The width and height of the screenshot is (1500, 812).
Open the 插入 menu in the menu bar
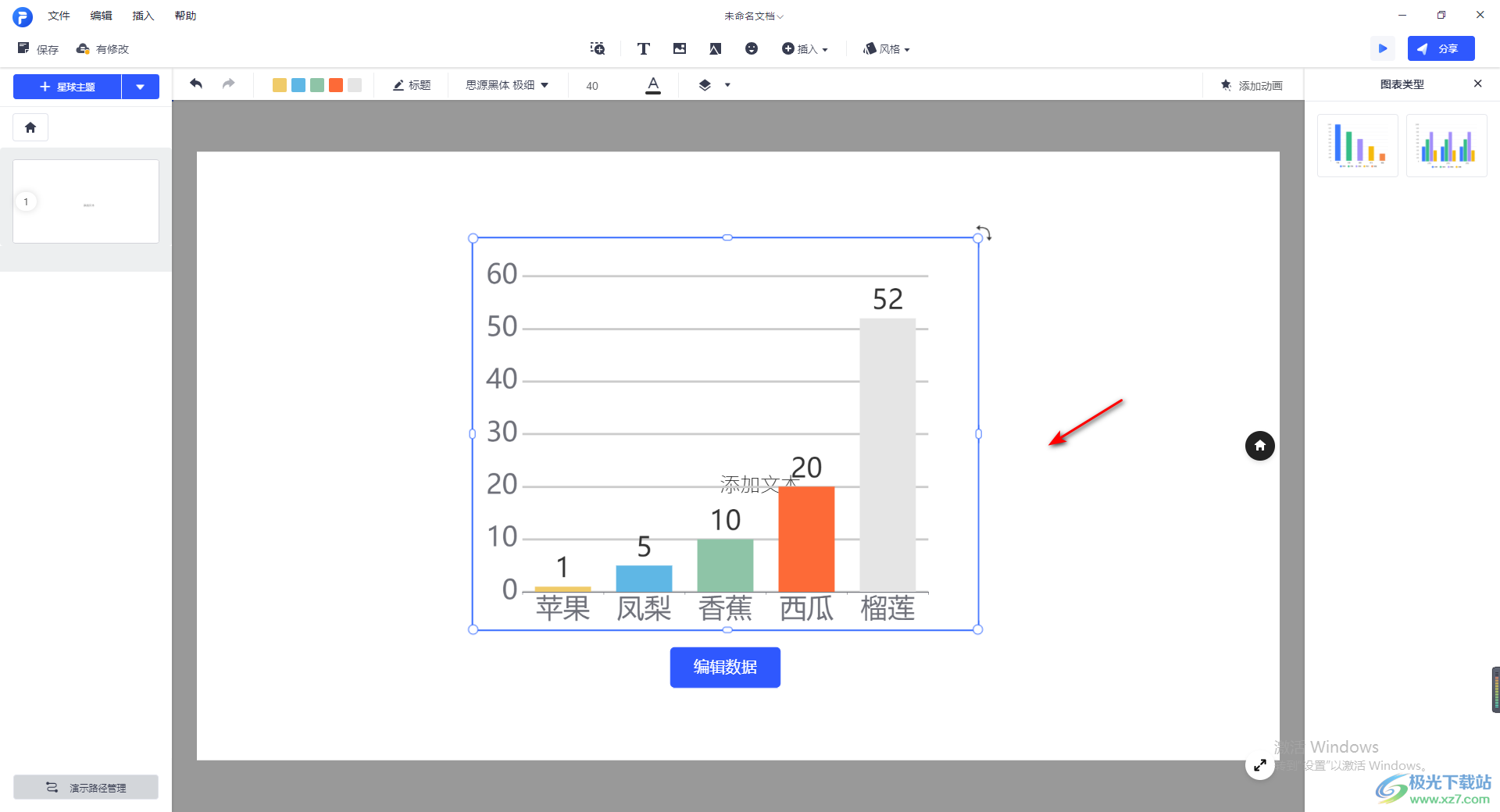143,16
